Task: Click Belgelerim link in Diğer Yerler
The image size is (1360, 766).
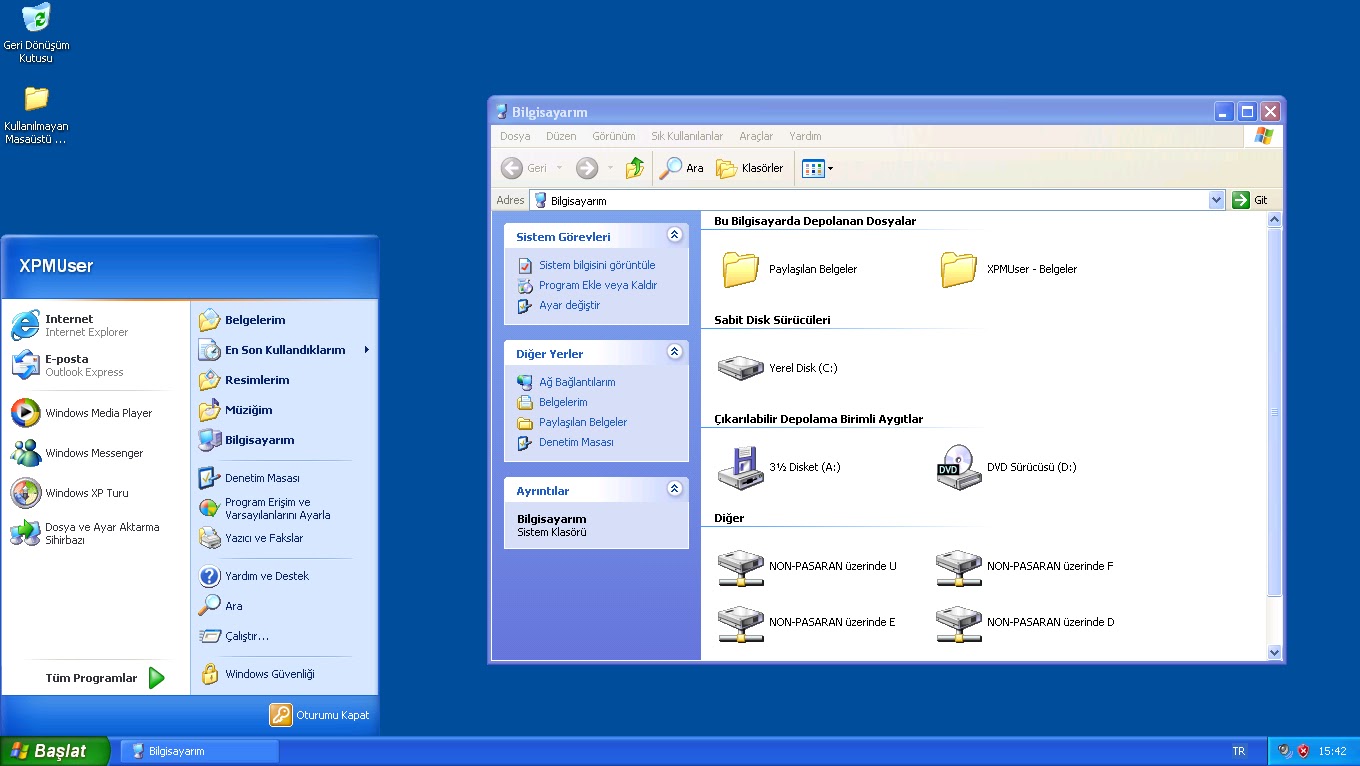Action: (x=563, y=402)
